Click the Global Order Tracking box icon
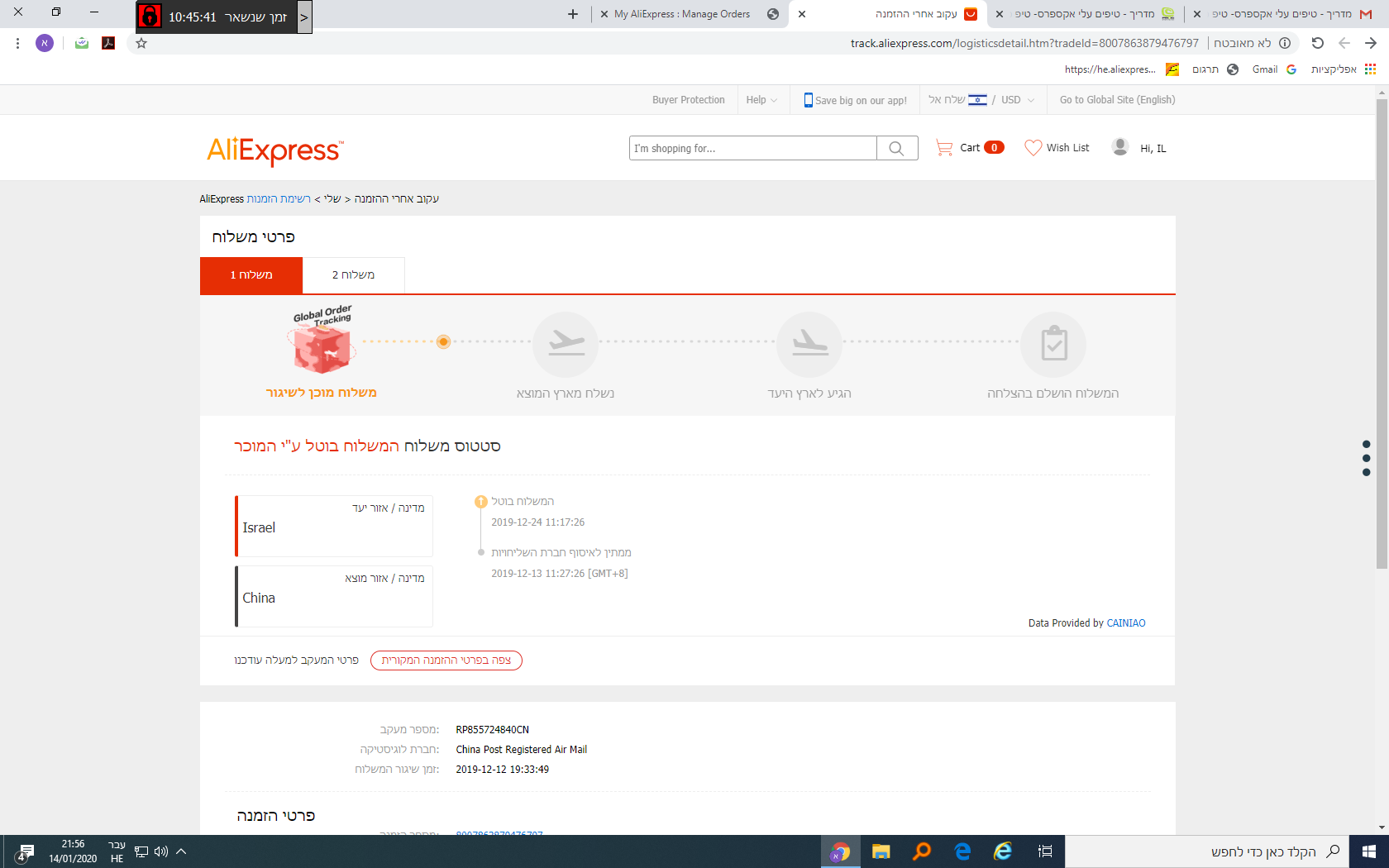This screenshot has height=868, width=1389. (322, 341)
